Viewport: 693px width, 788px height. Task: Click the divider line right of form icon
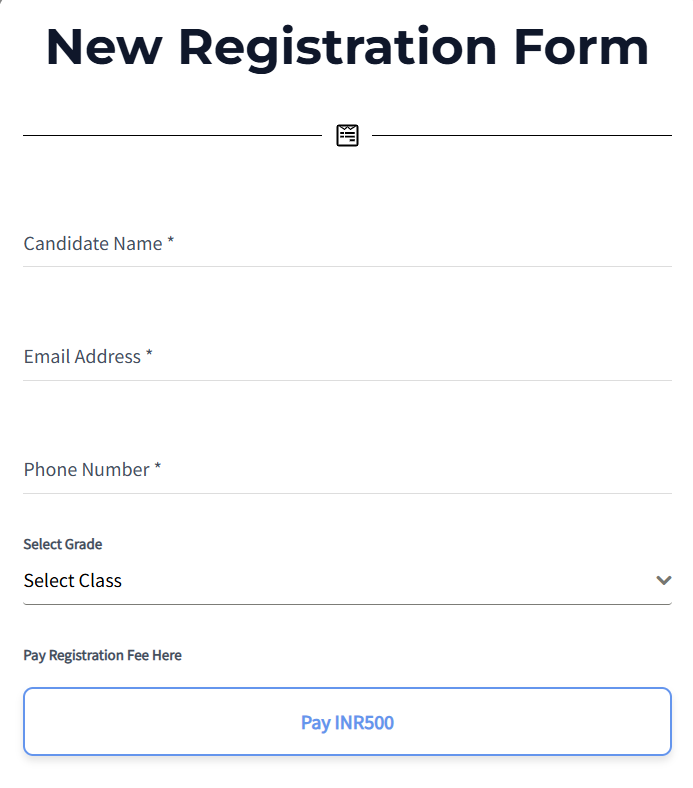tap(521, 135)
